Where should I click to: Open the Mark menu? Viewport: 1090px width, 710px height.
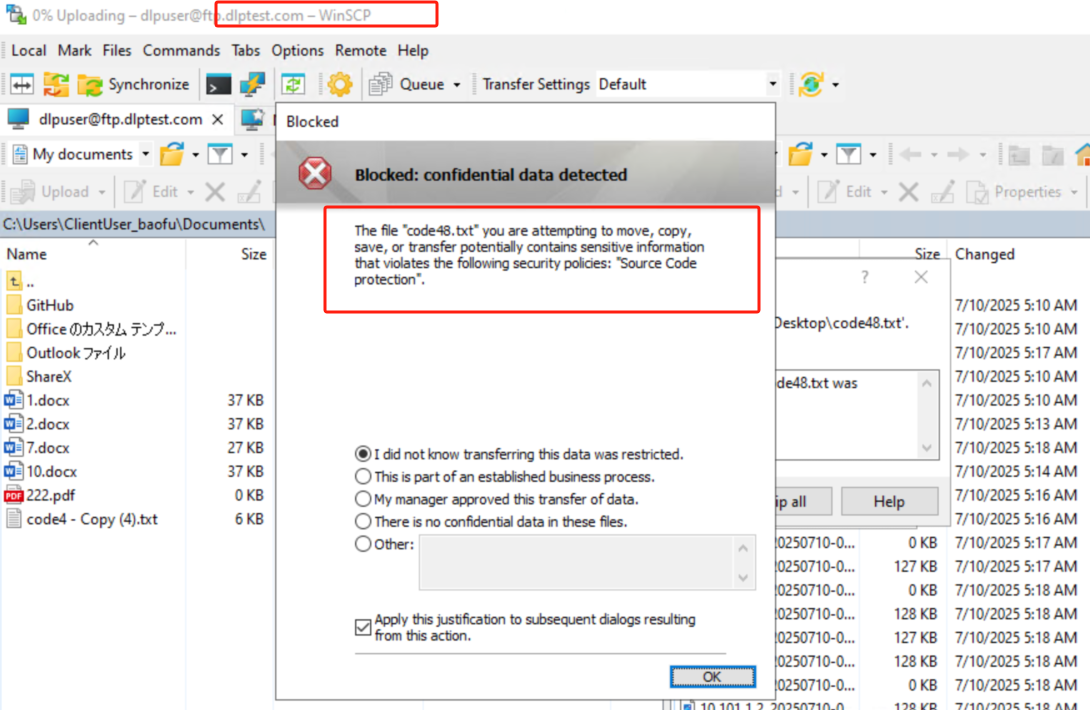coord(74,51)
